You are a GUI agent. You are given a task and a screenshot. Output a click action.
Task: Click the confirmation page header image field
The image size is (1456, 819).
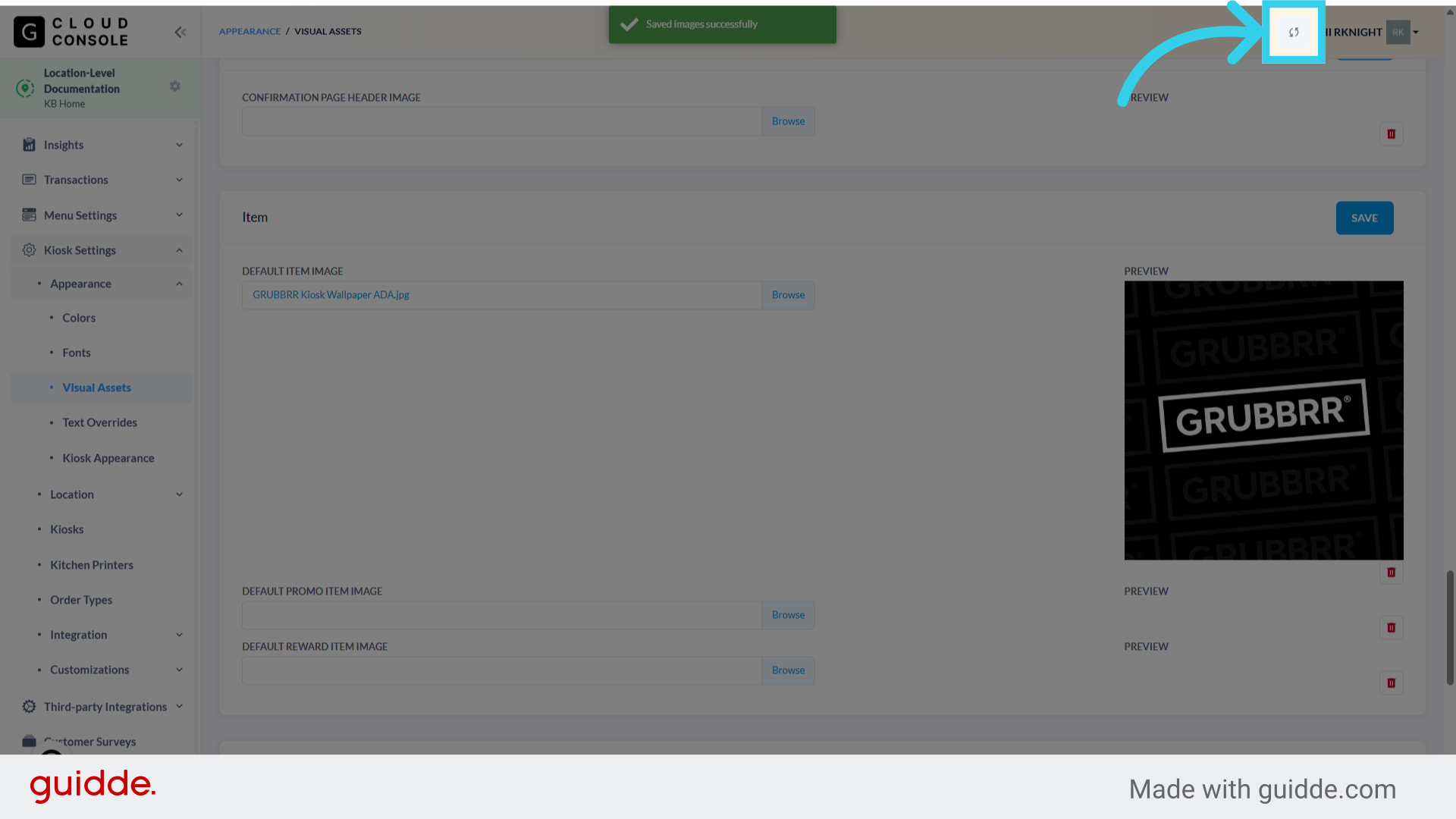(501, 121)
